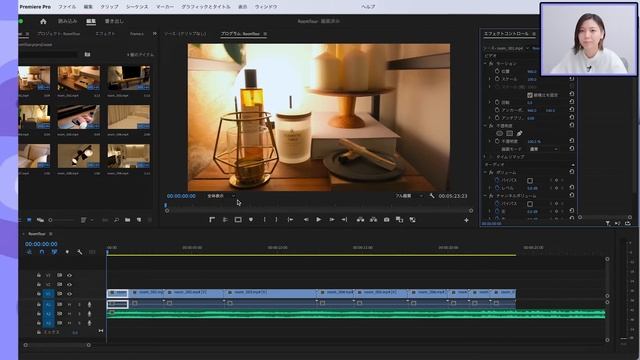Click the Go to In point button
640x360 pixels.
pos(290,220)
